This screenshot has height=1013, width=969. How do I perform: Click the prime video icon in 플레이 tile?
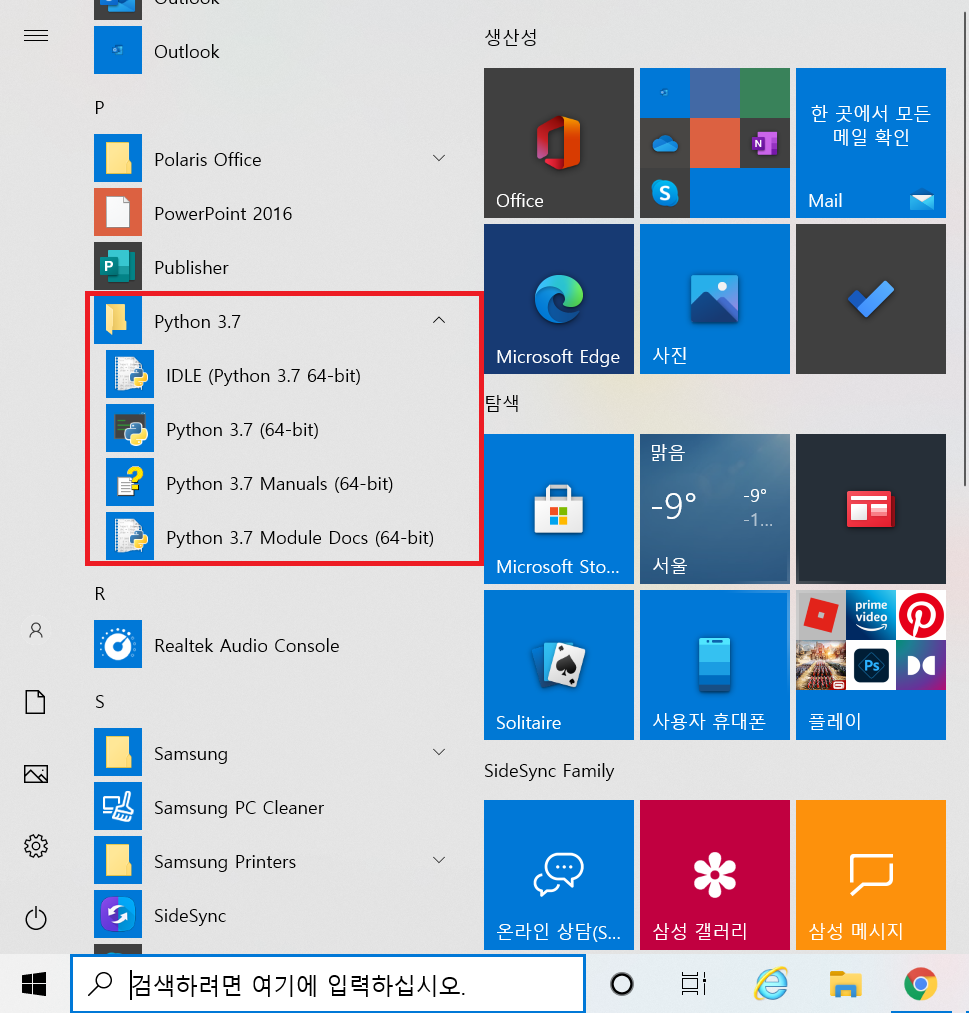871,615
